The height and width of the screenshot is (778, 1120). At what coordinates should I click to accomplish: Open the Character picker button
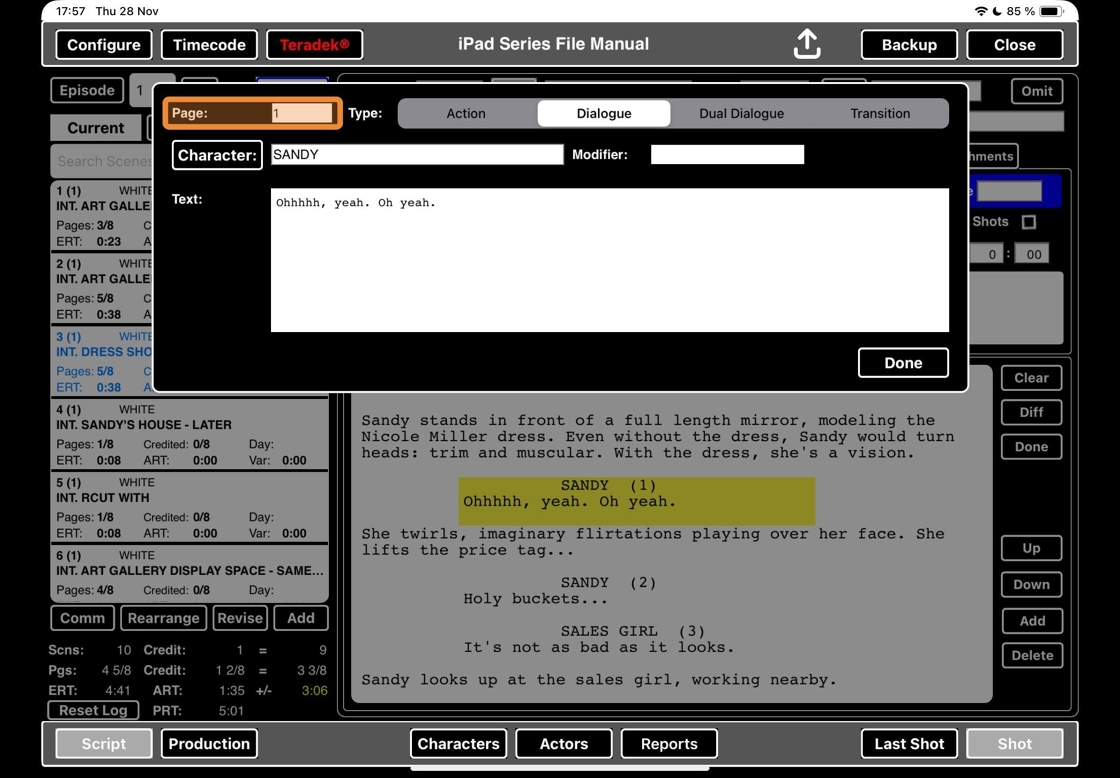(x=217, y=155)
